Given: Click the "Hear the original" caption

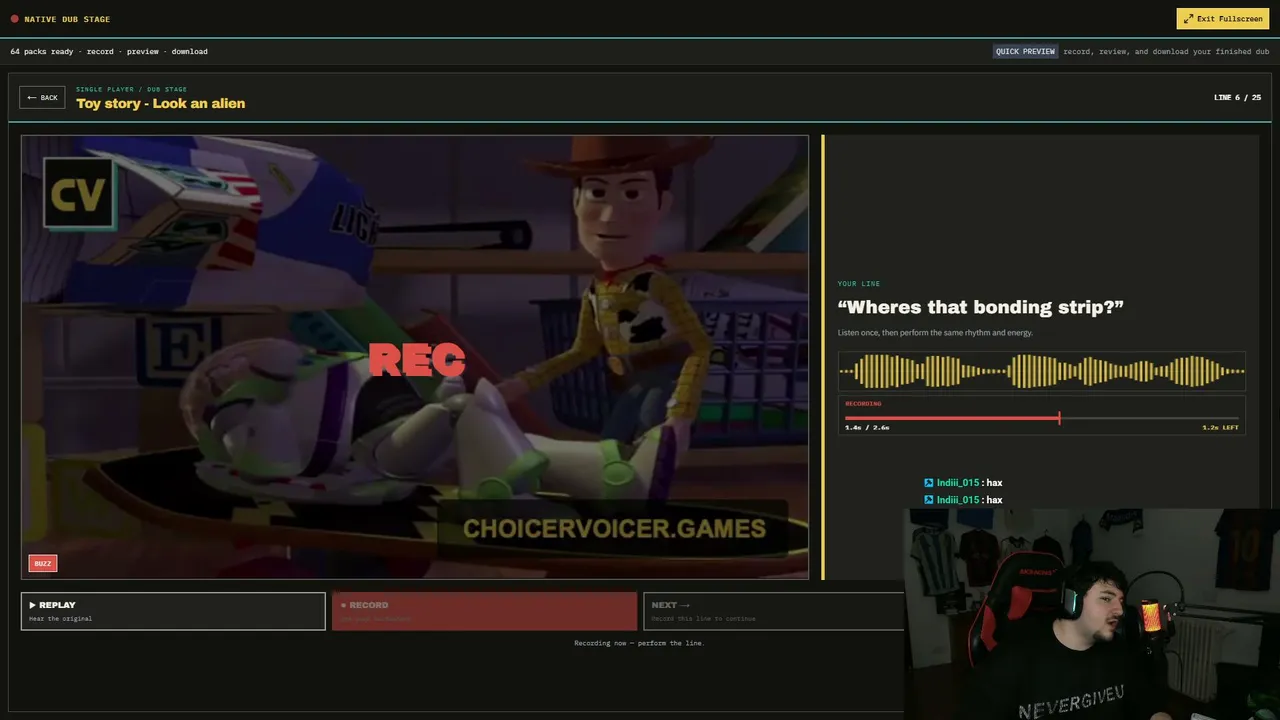Looking at the screenshot, I should coord(60,619).
